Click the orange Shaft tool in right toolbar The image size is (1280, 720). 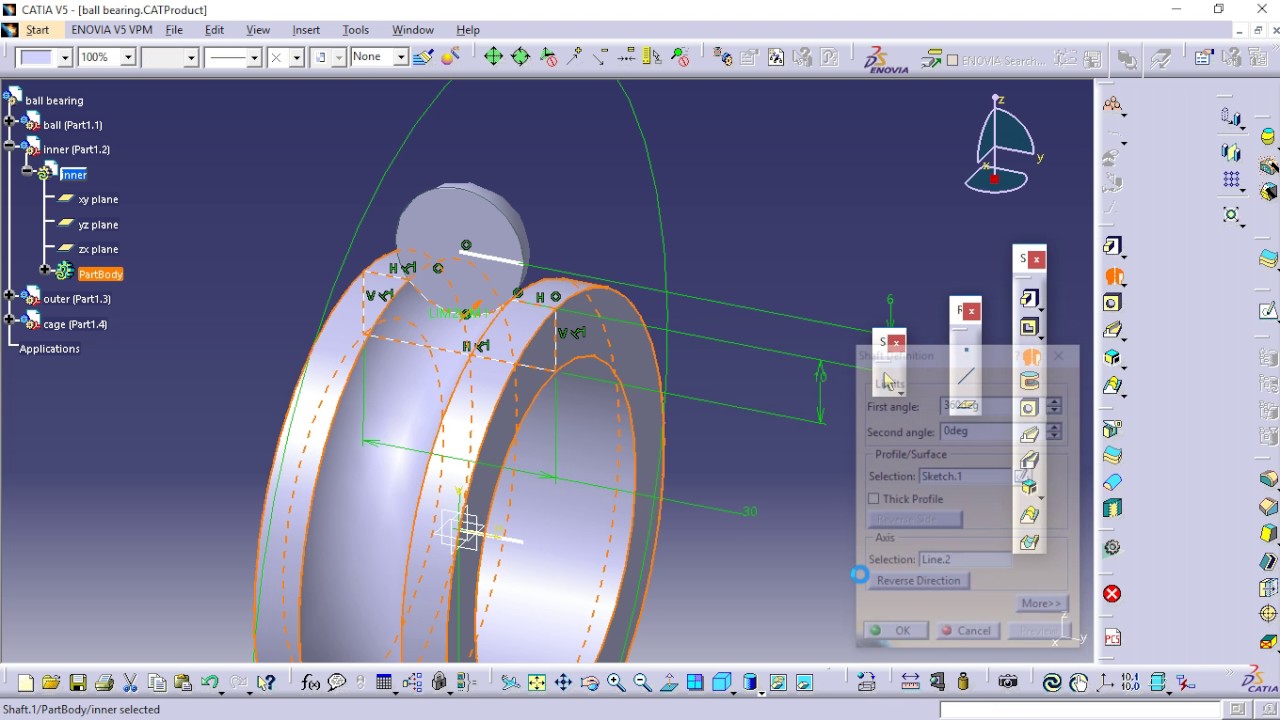tap(1113, 275)
